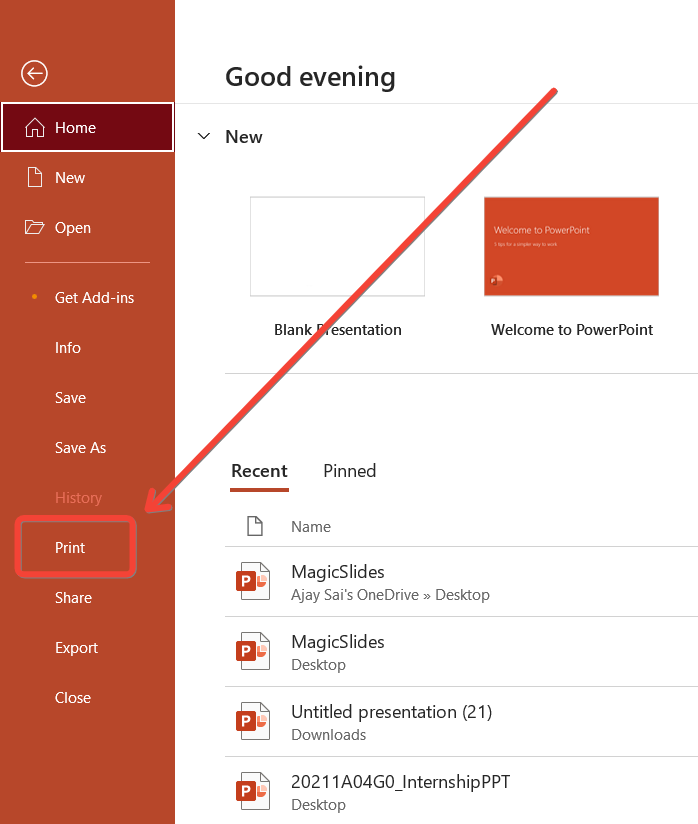Open Untitled presentation (21)
This screenshot has width=698, height=824.
pyautogui.click(x=461, y=722)
